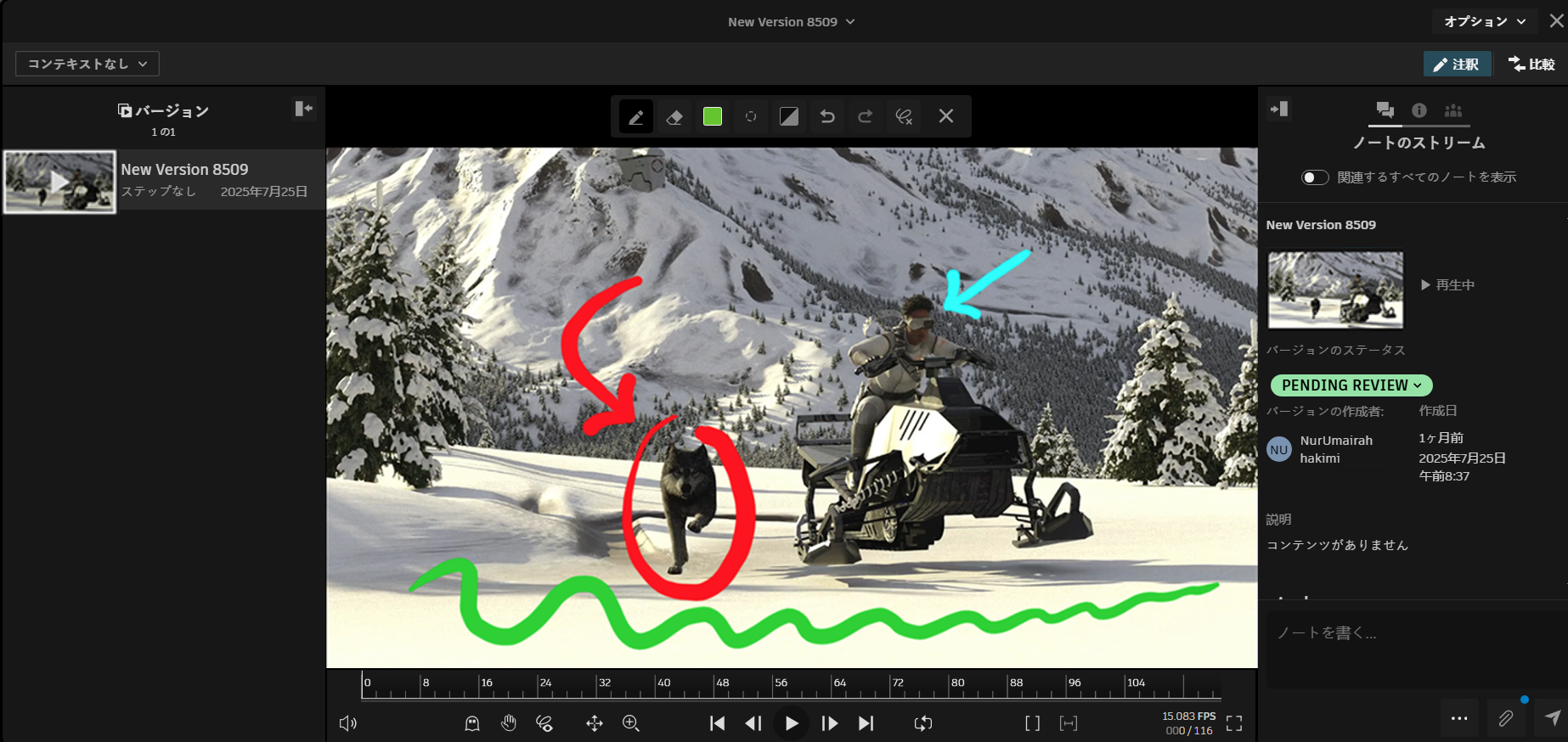This screenshot has width=1568, height=742.
Task: Attach a file with paperclip icon
Action: 1505,718
